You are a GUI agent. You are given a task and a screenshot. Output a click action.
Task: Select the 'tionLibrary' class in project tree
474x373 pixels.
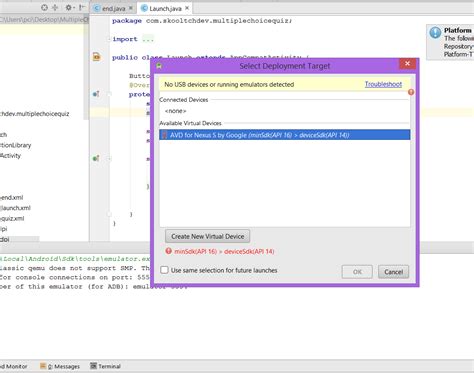pyautogui.click(x=16, y=145)
